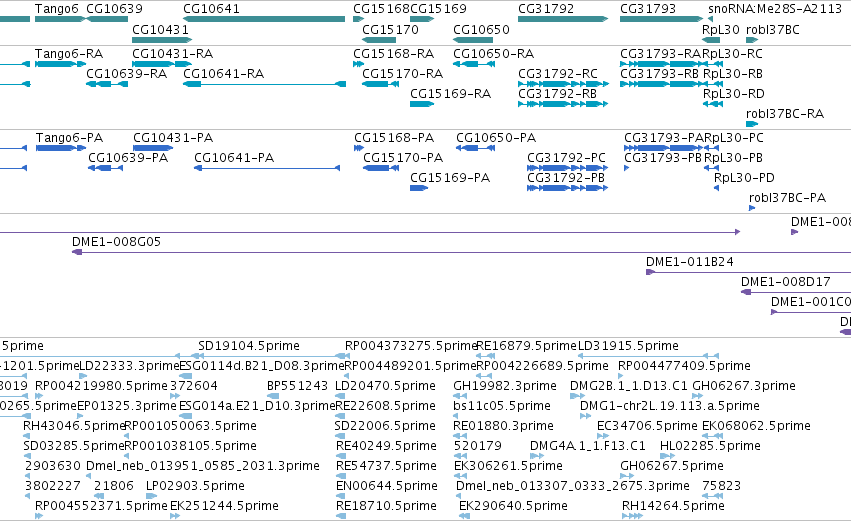The width and height of the screenshot is (851, 521).
Task: Select the CG10639-RA transcript
Action: click(107, 84)
